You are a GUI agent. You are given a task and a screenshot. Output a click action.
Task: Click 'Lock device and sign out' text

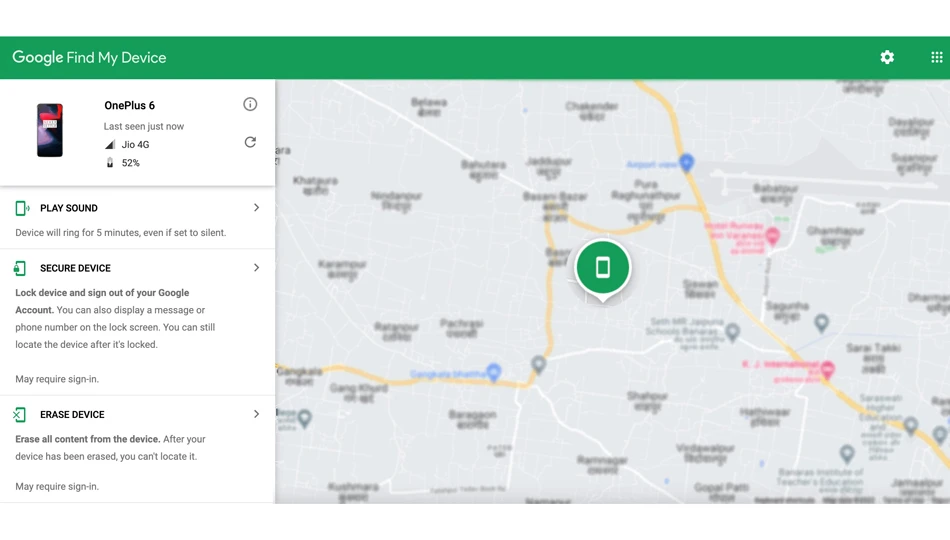coord(102,301)
